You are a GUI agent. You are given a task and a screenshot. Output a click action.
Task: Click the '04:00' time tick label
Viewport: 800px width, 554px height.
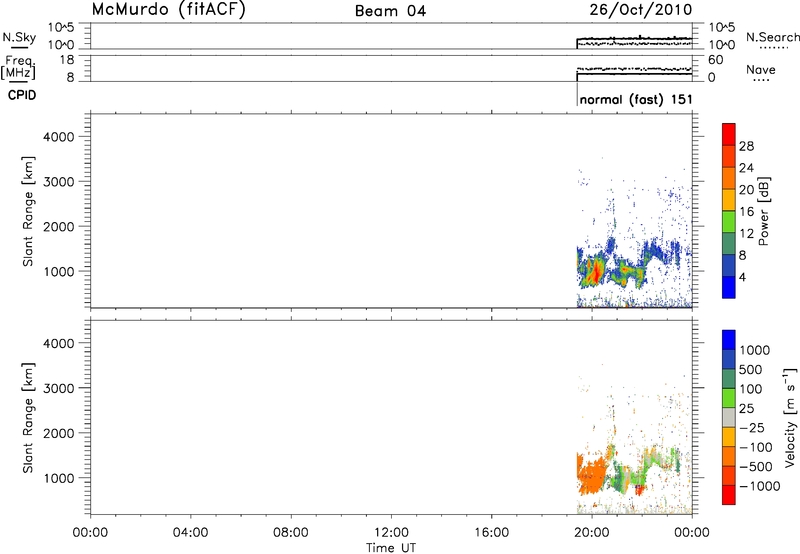pyautogui.click(x=191, y=533)
